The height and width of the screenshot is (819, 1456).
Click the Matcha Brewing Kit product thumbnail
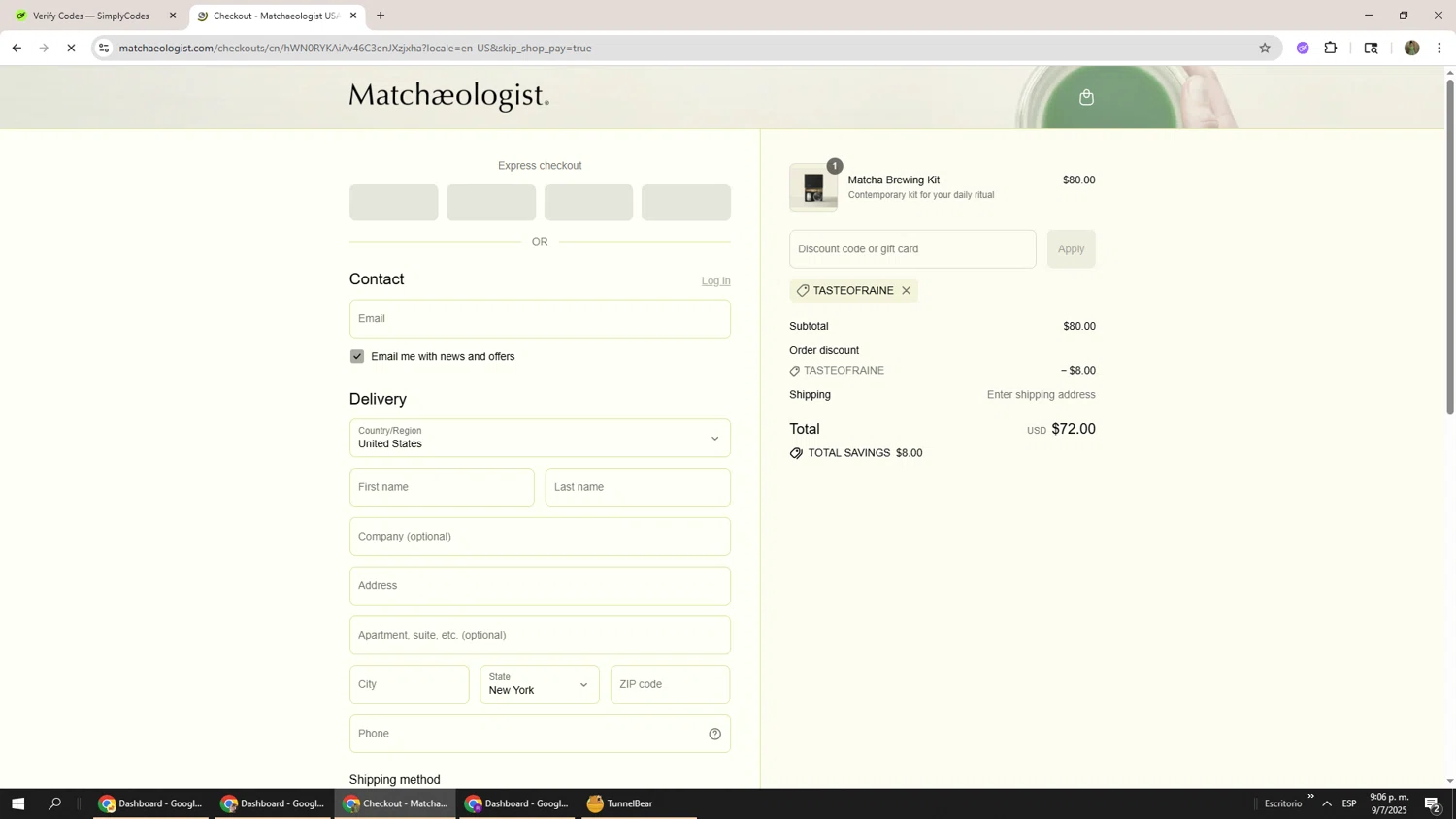click(813, 187)
